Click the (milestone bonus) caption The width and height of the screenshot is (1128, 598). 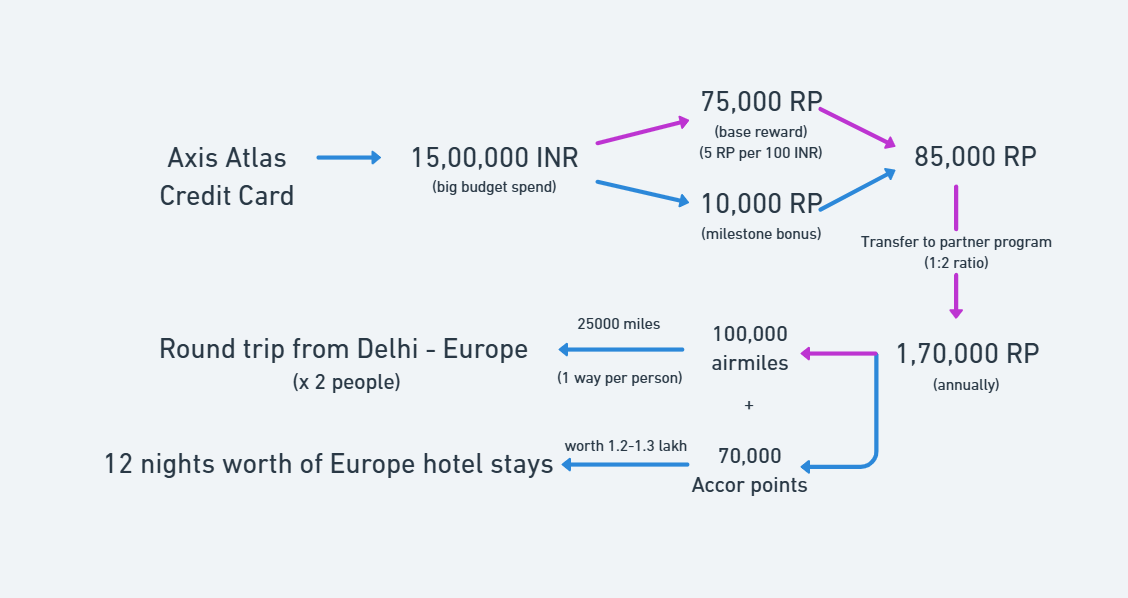(760, 234)
